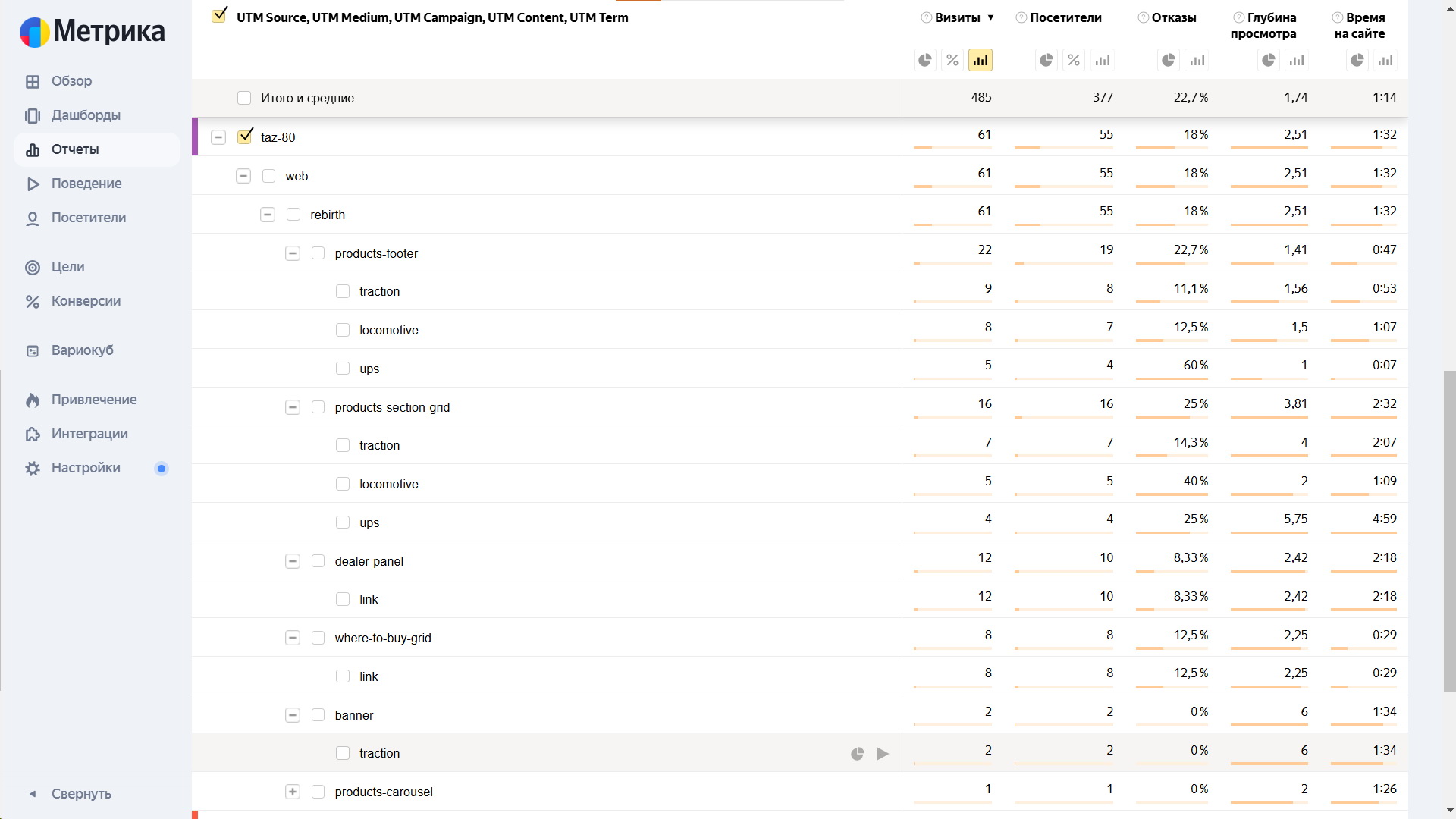Play visits for banner traction row
The height and width of the screenshot is (819, 1456).
[x=883, y=754]
